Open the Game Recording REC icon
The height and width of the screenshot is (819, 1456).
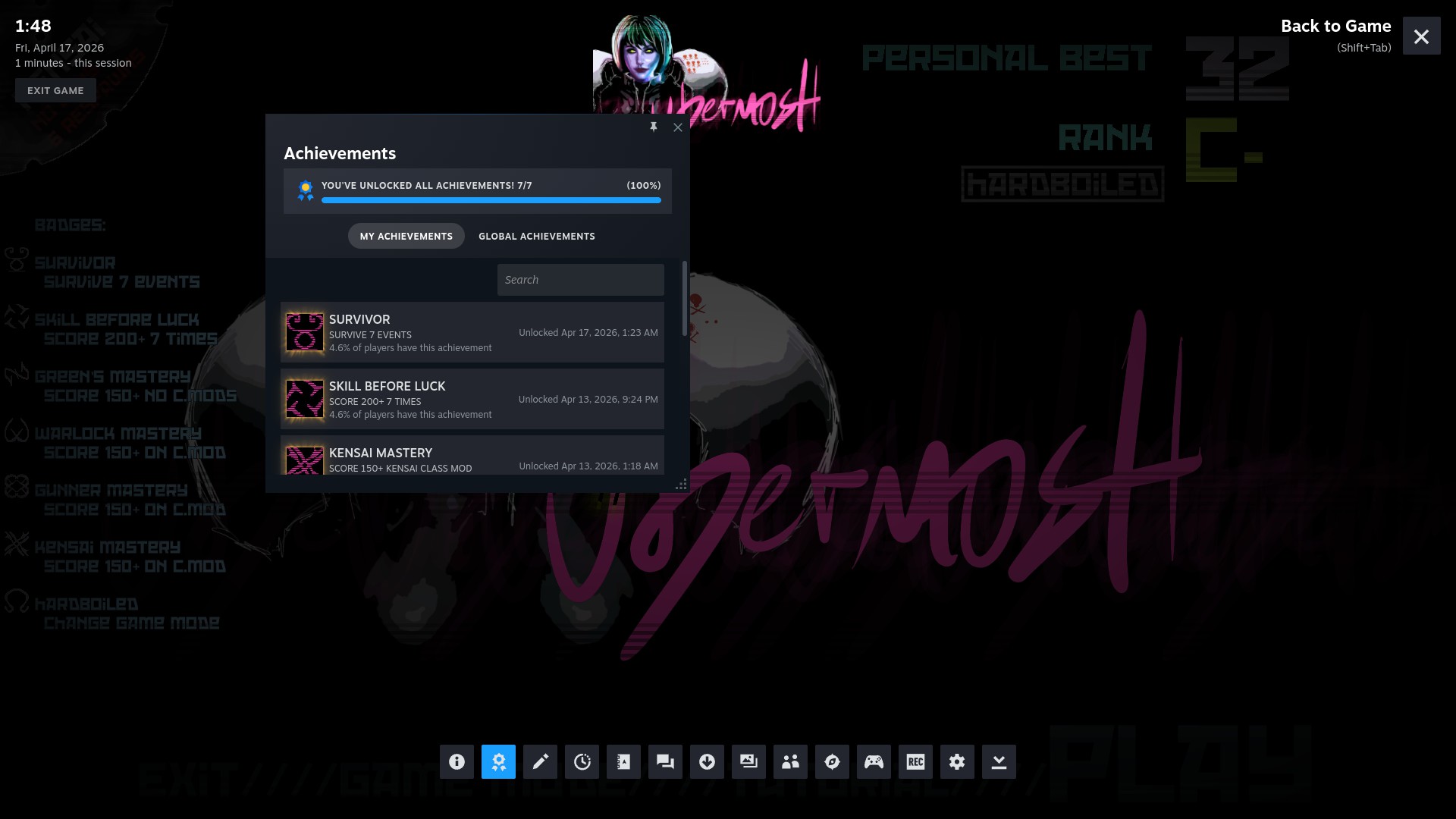(915, 761)
